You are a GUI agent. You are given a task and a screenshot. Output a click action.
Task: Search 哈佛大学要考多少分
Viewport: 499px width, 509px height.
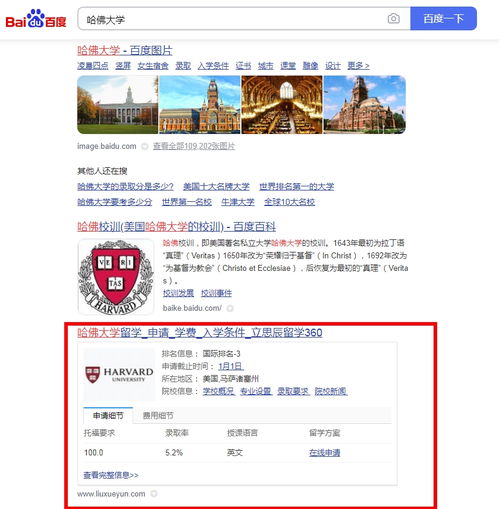click(x=115, y=202)
